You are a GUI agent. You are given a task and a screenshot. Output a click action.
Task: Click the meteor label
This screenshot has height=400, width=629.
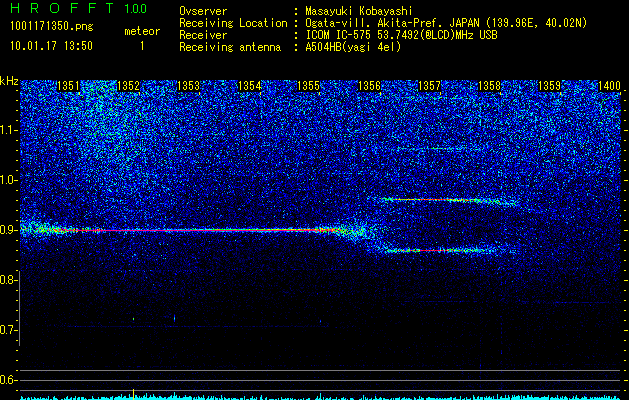click(142, 31)
